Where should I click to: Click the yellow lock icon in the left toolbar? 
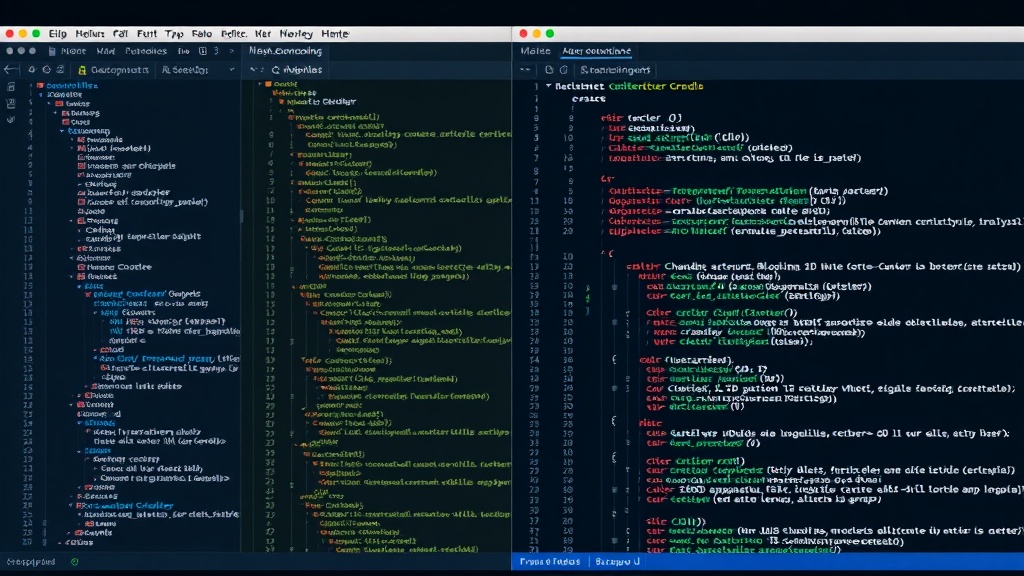tap(82, 70)
